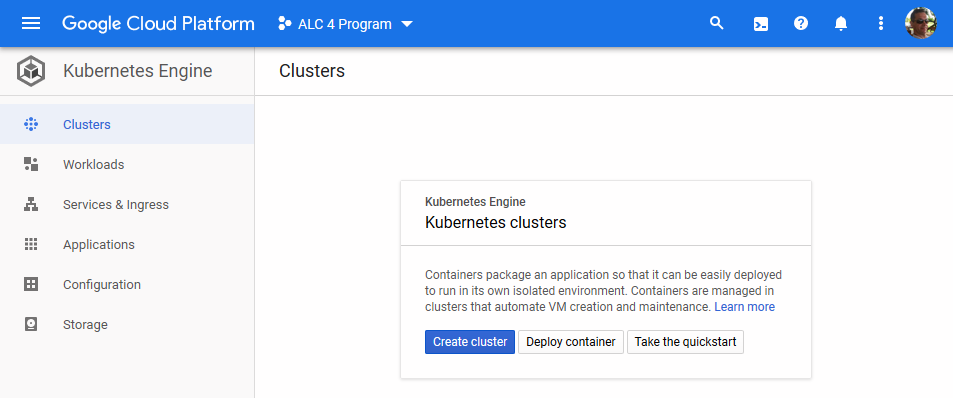Click the Deploy container button

pyautogui.click(x=571, y=342)
